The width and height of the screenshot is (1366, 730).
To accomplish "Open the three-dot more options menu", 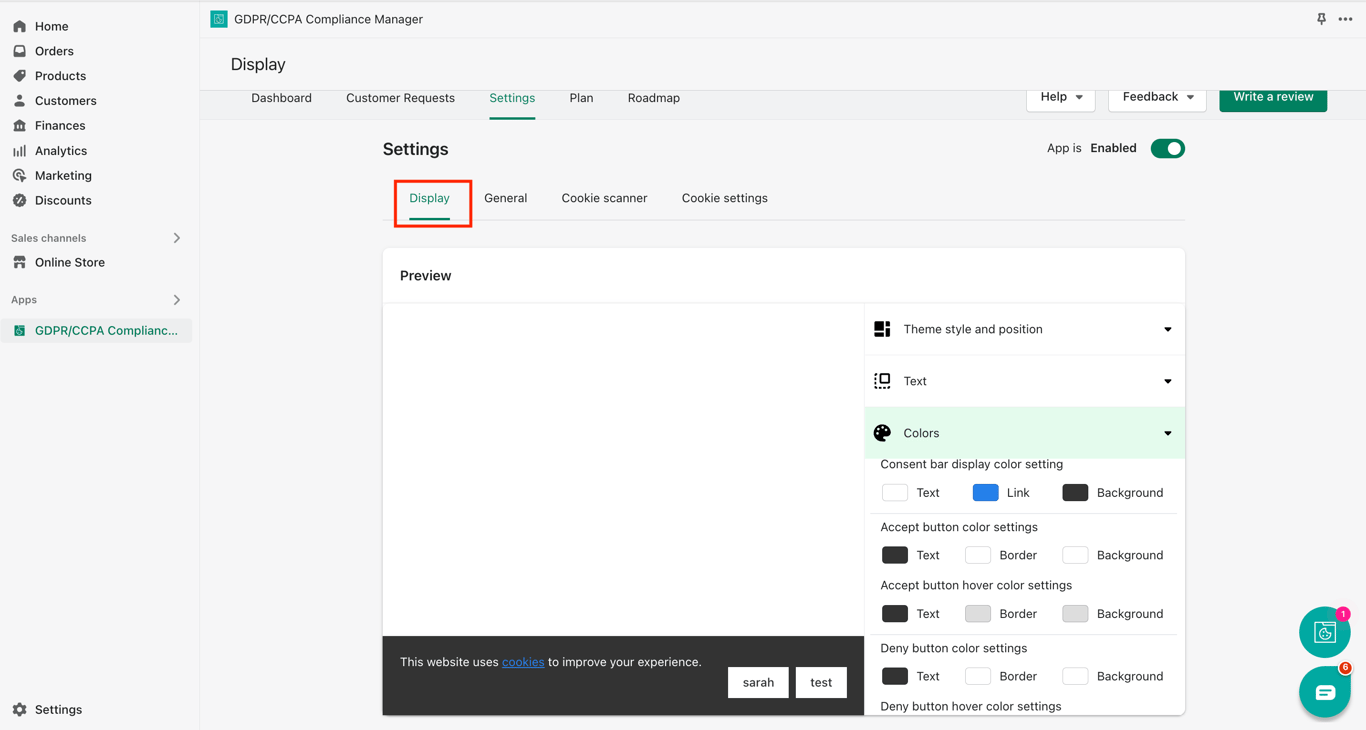I will (1345, 19).
